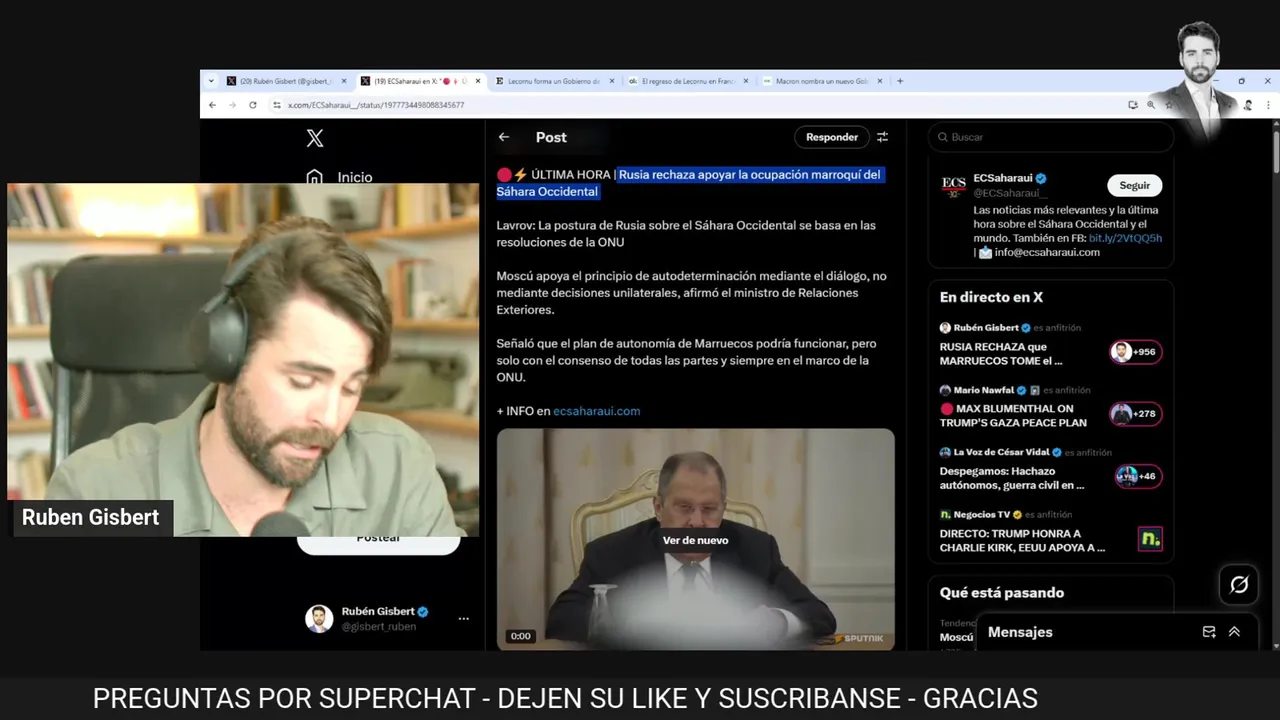Click the ECSaharaui account name
This screenshot has height=720, width=1280.
click(1003, 178)
